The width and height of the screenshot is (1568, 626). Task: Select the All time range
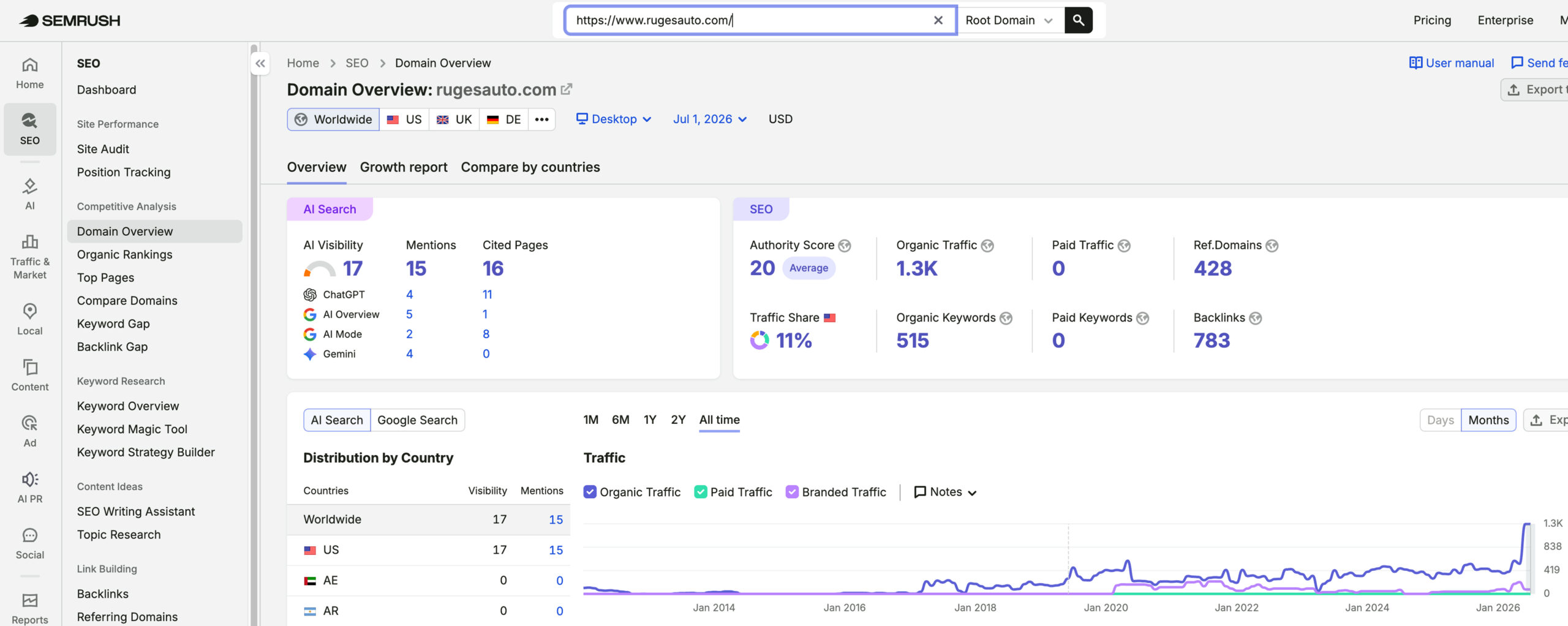(x=720, y=420)
